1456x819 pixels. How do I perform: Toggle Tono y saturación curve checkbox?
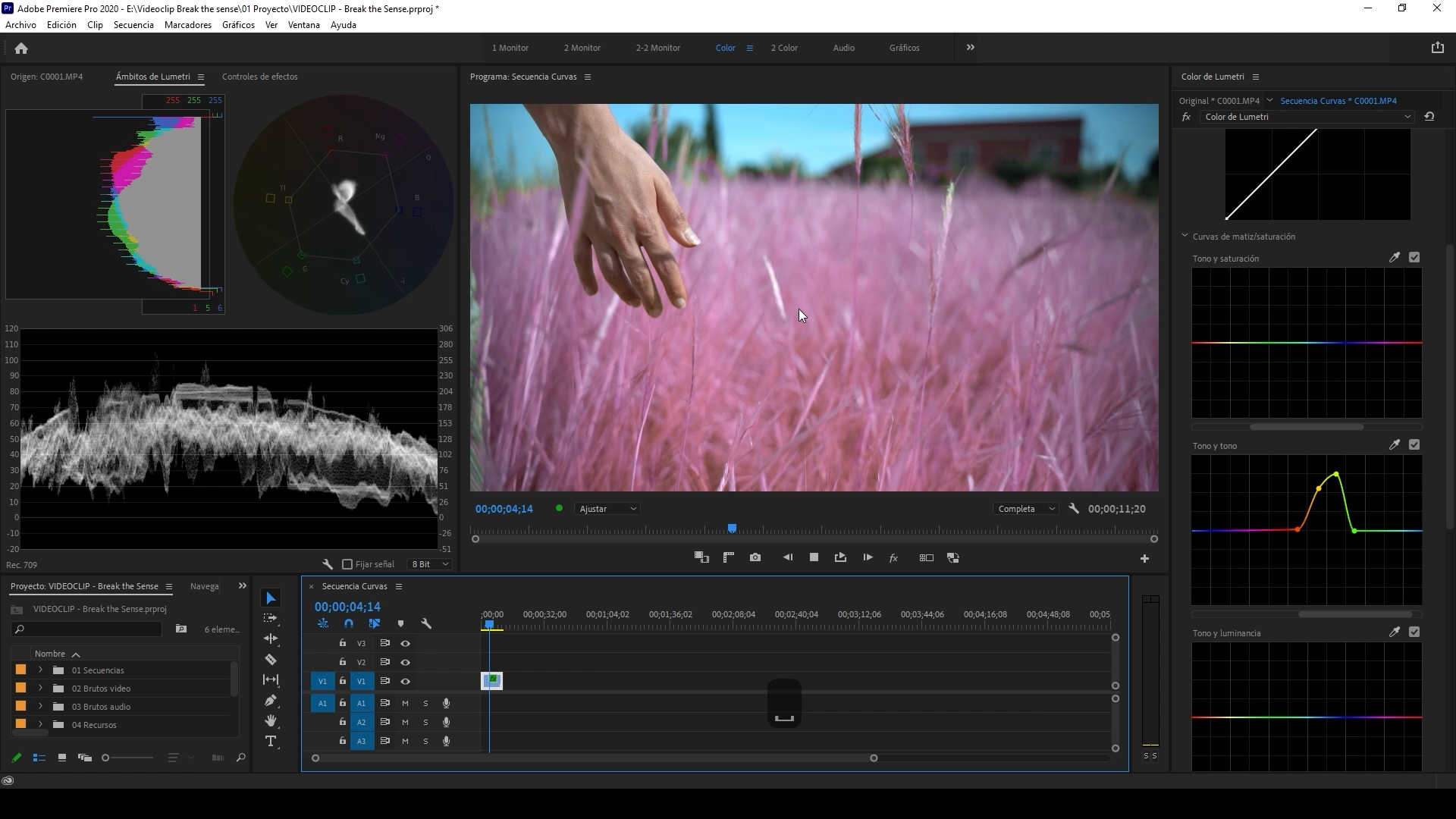click(x=1414, y=258)
